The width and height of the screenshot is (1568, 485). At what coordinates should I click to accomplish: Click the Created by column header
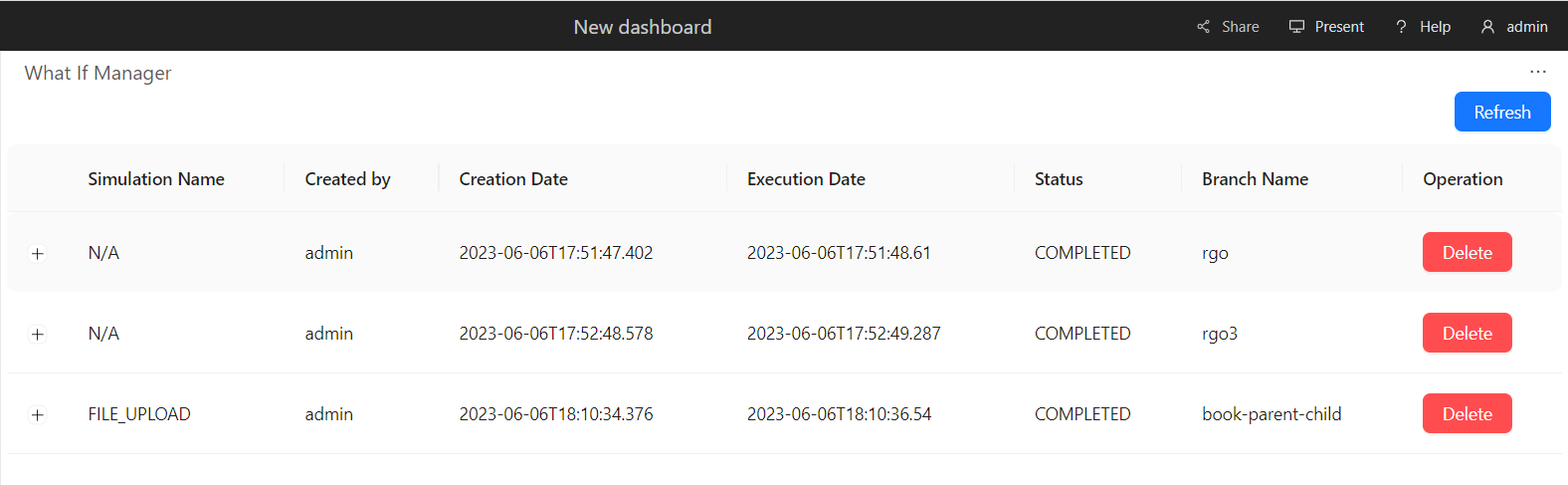pos(347,179)
